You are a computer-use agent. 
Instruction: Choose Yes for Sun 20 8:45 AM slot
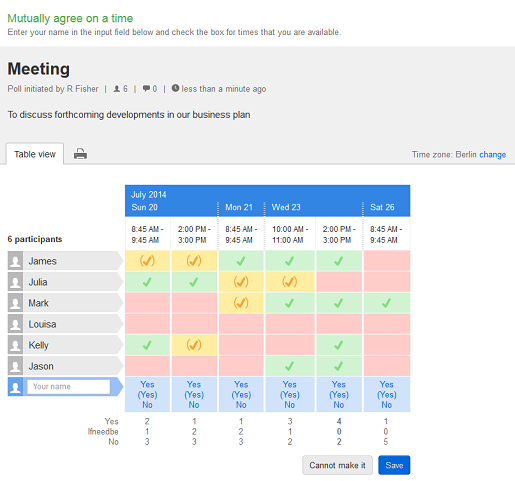coord(147,384)
